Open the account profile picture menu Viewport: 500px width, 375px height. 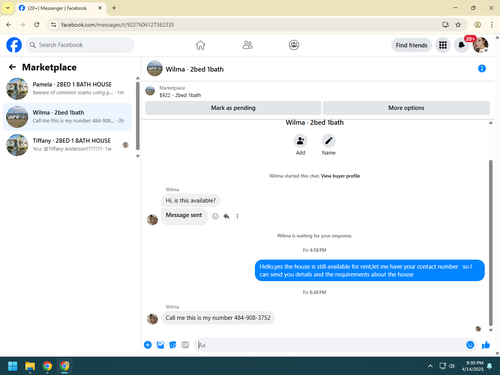pyautogui.click(x=480, y=45)
